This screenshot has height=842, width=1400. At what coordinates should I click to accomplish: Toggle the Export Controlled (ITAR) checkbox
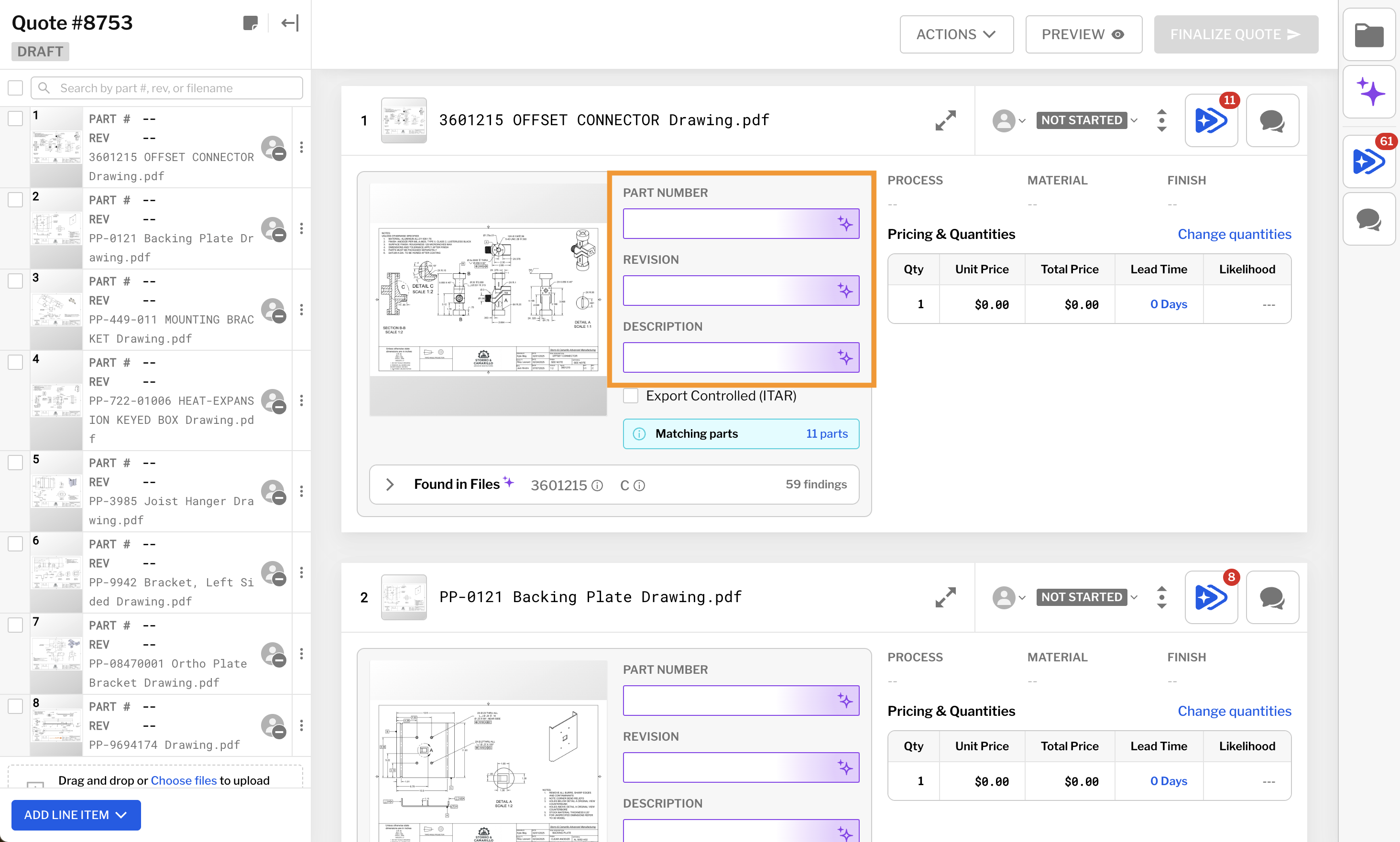click(x=630, y=396)
